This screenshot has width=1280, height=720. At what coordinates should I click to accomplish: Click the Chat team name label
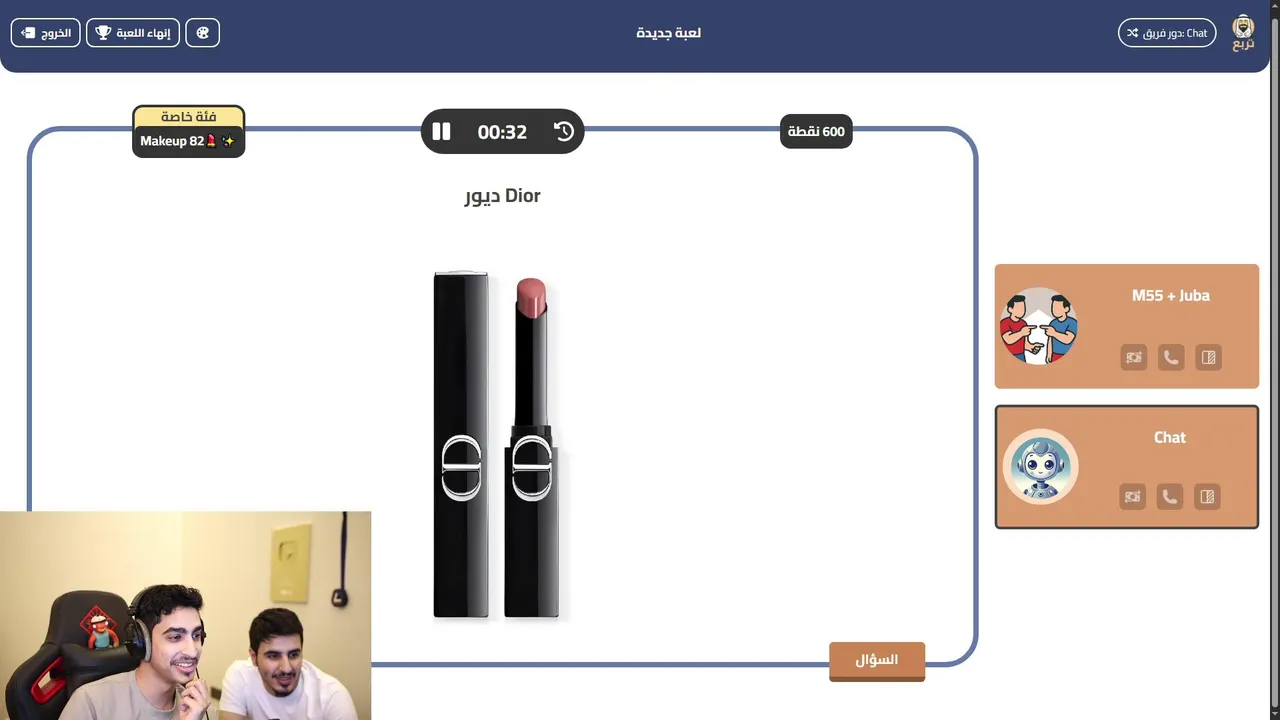(x=1169, y=437)
